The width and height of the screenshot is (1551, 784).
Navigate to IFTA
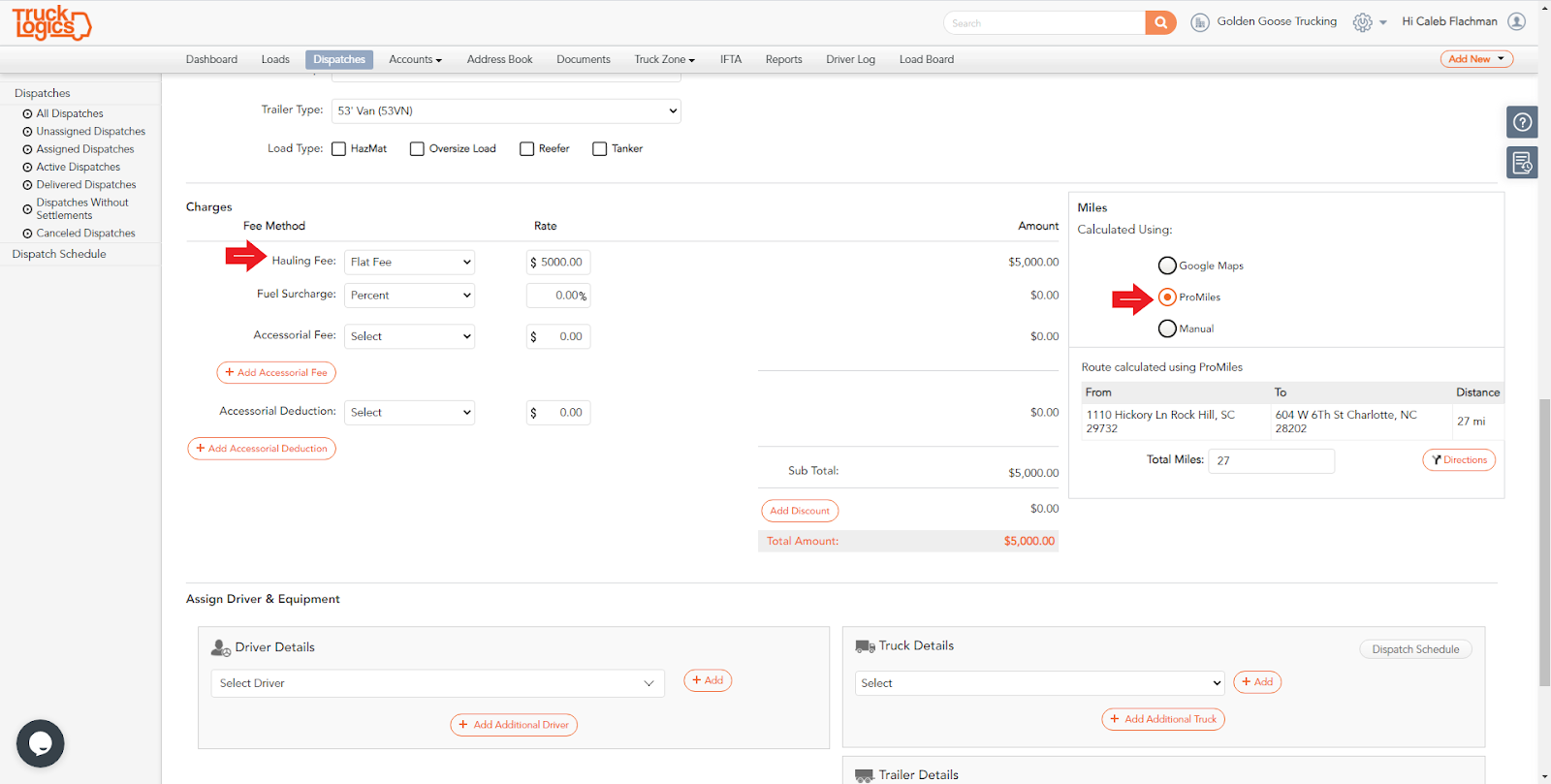[x=731, y=60]
